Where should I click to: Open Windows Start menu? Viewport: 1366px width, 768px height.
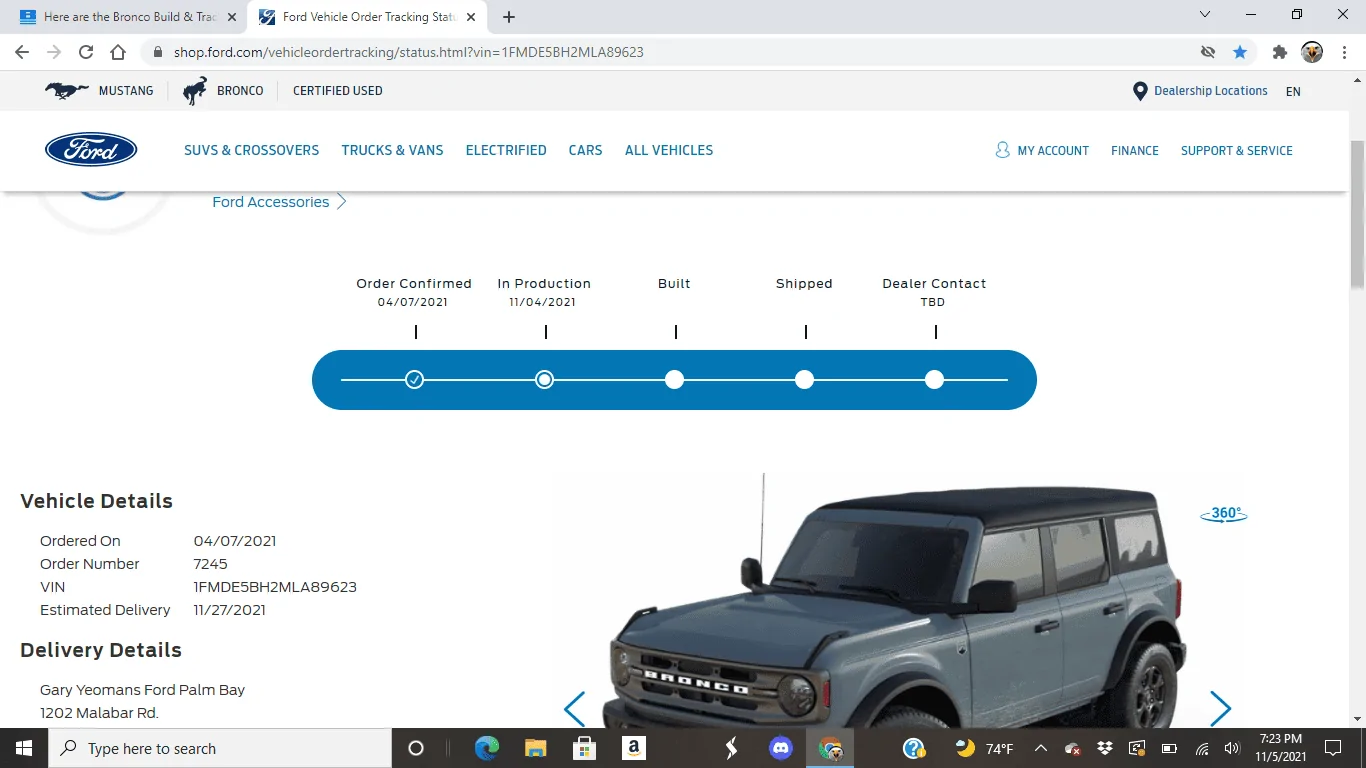point(24,748)
